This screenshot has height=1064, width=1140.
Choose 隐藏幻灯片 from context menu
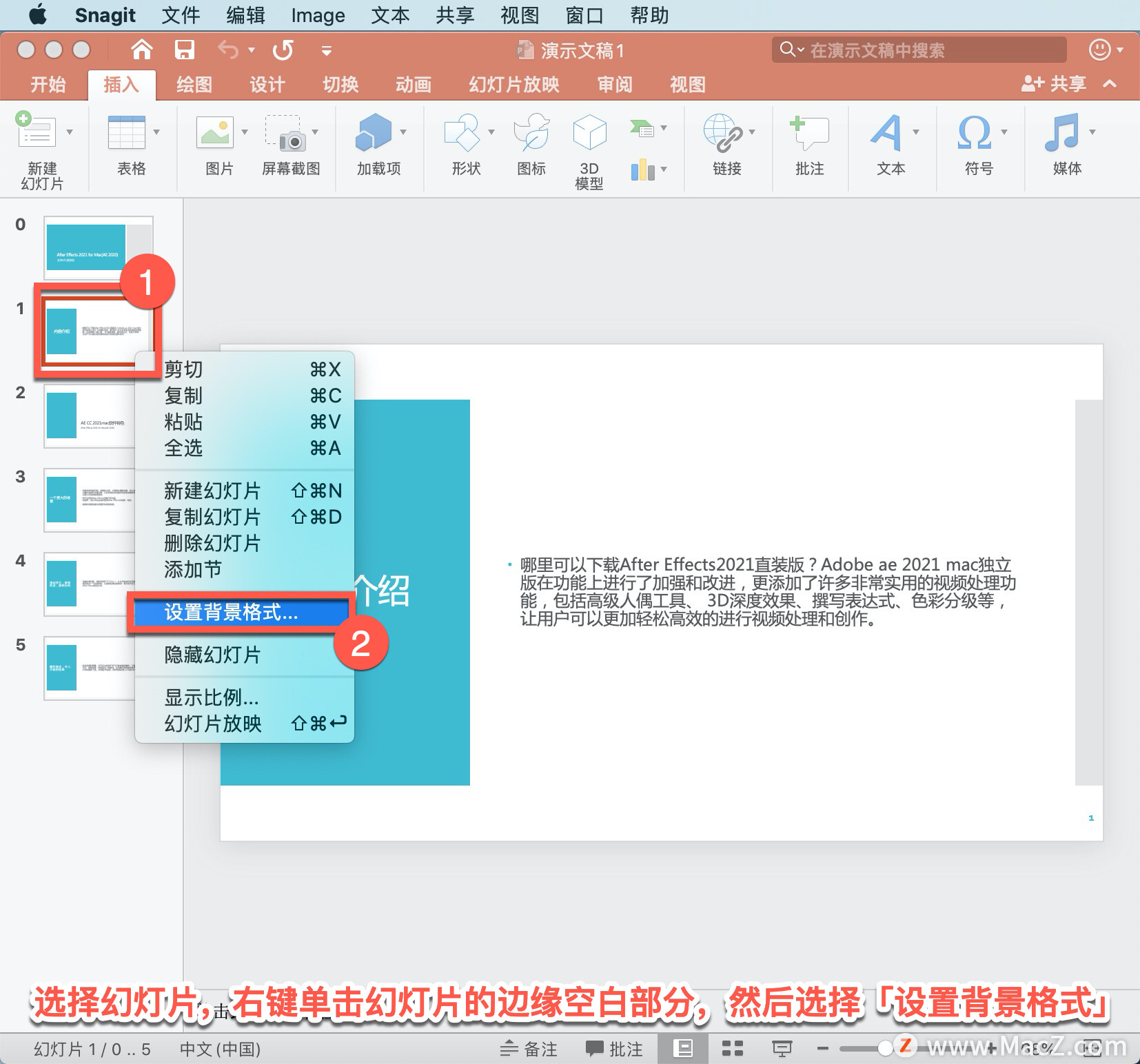click(245, 655)
